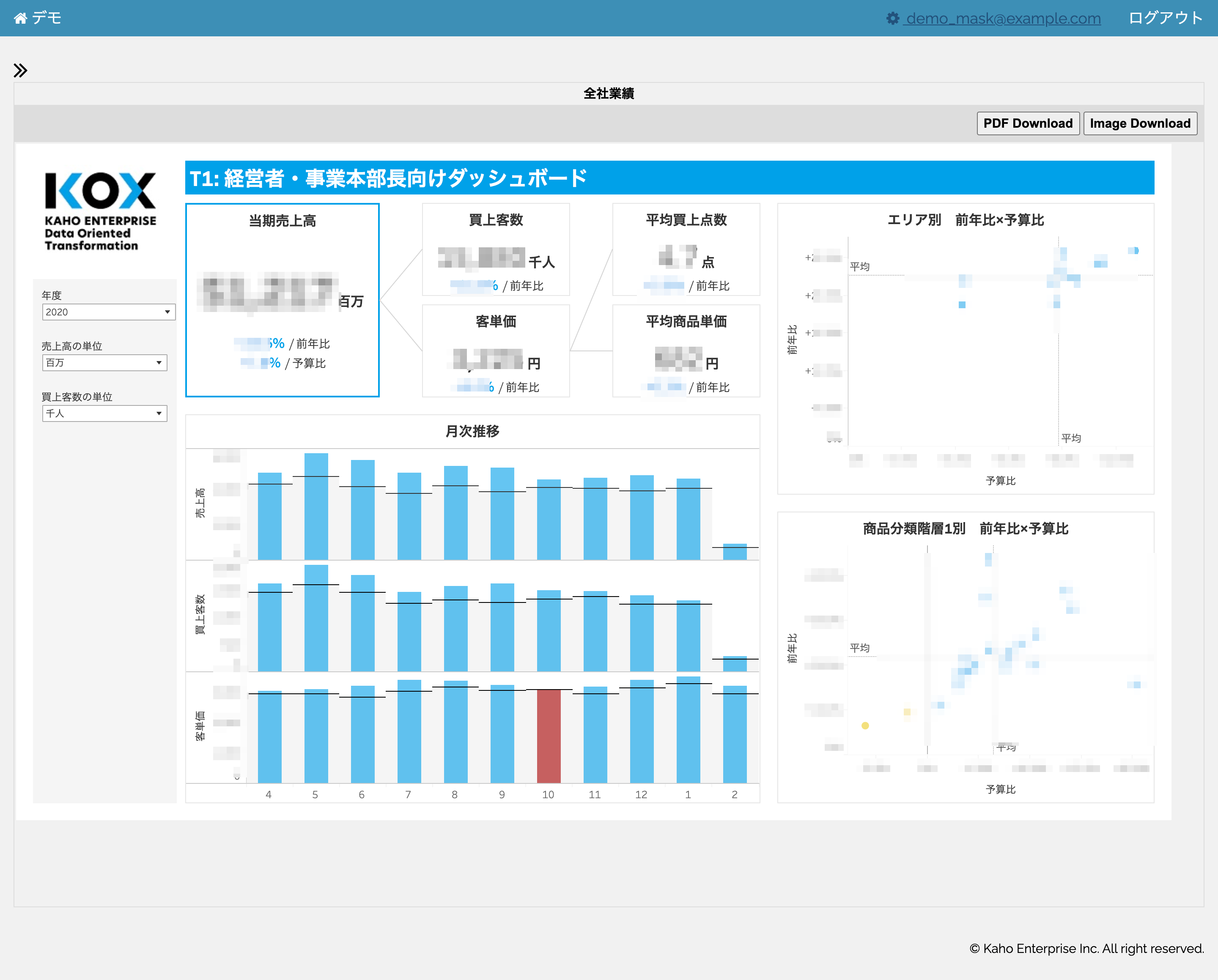Click the 平均商品単価 KPI card
The width and height of the screenshot is (1218, 980).
click(x=686, y=351)
